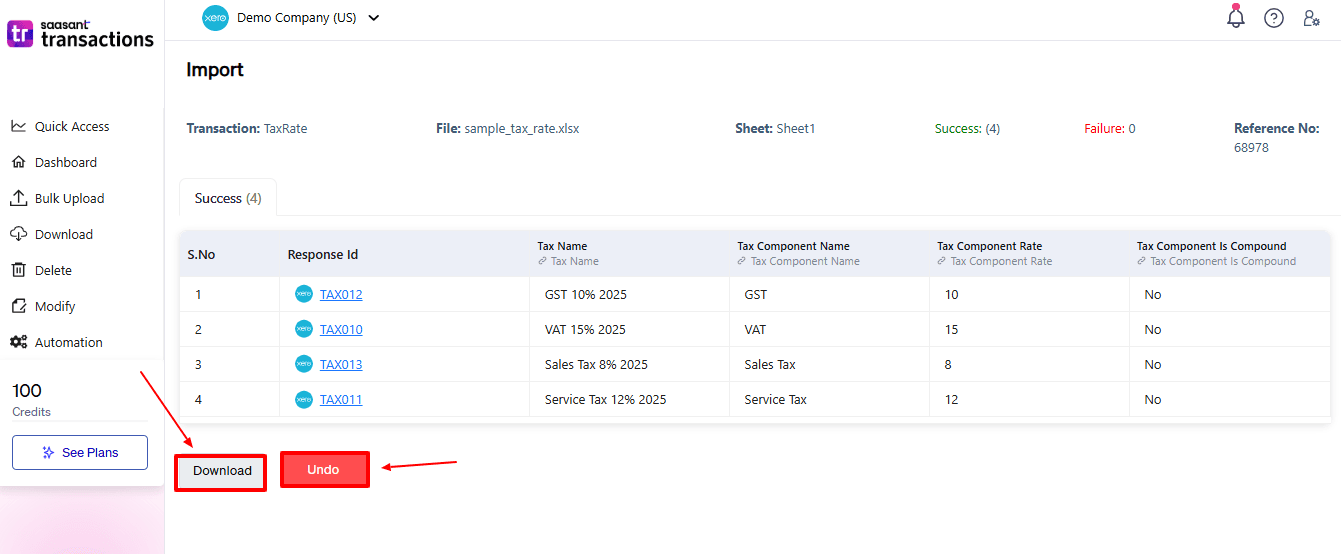Open Bulk Upload from sidebar
The image size is (1341, 554).
pos(69,198)
